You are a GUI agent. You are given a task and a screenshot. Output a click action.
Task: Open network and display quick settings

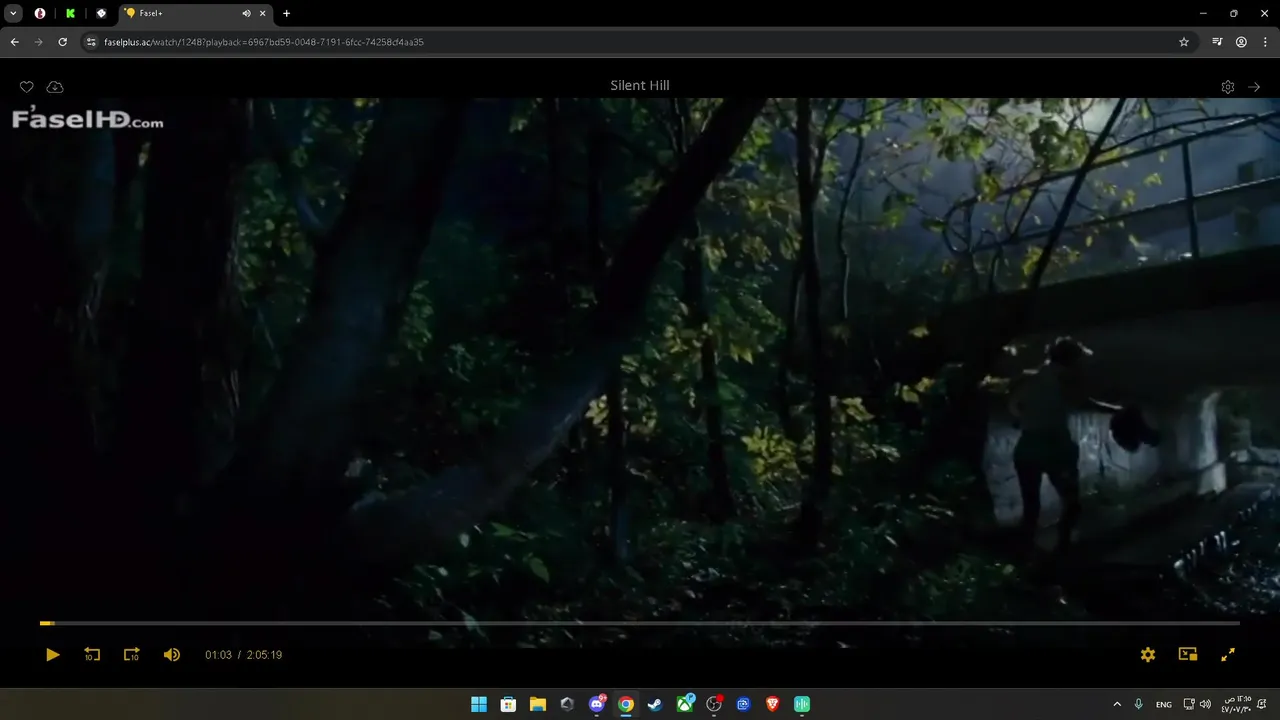(1189, 704)
